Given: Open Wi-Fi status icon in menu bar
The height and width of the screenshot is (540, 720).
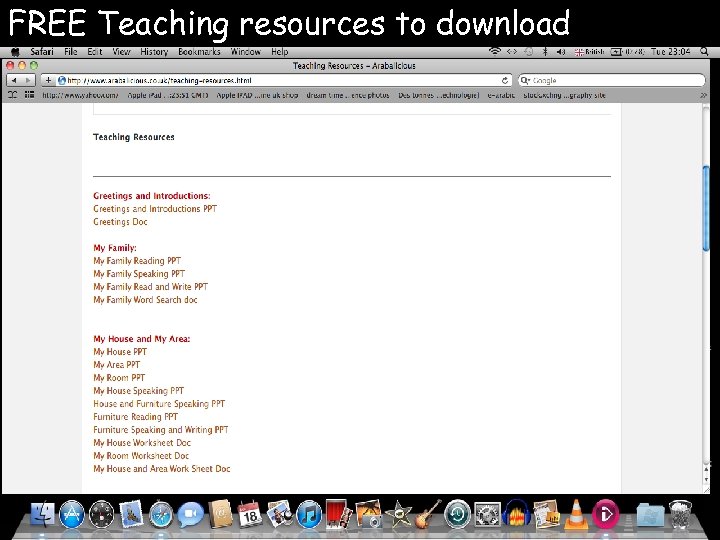Looking at the screenshot, I should point(495,51).
